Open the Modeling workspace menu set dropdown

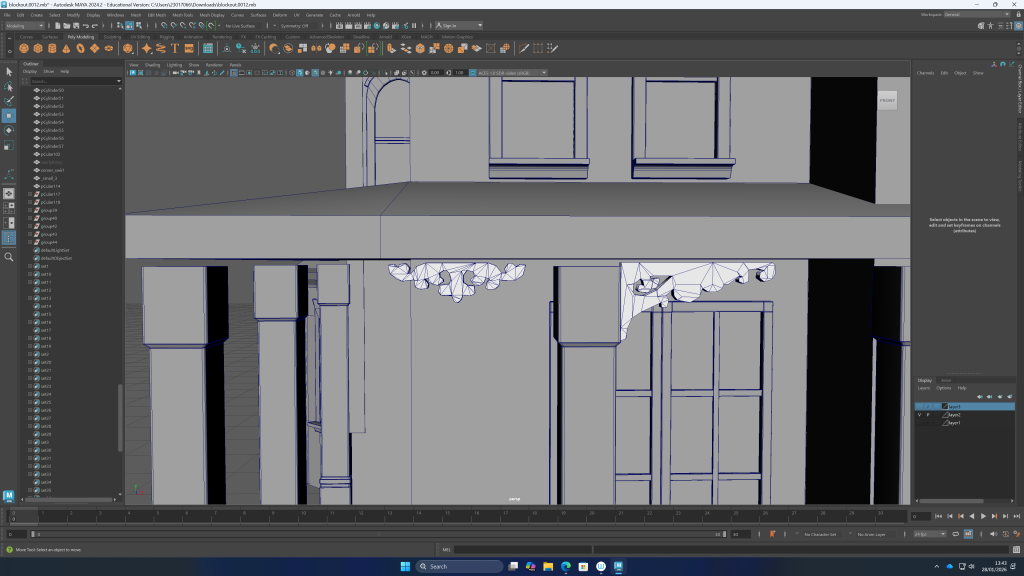[x=24, y=26]
